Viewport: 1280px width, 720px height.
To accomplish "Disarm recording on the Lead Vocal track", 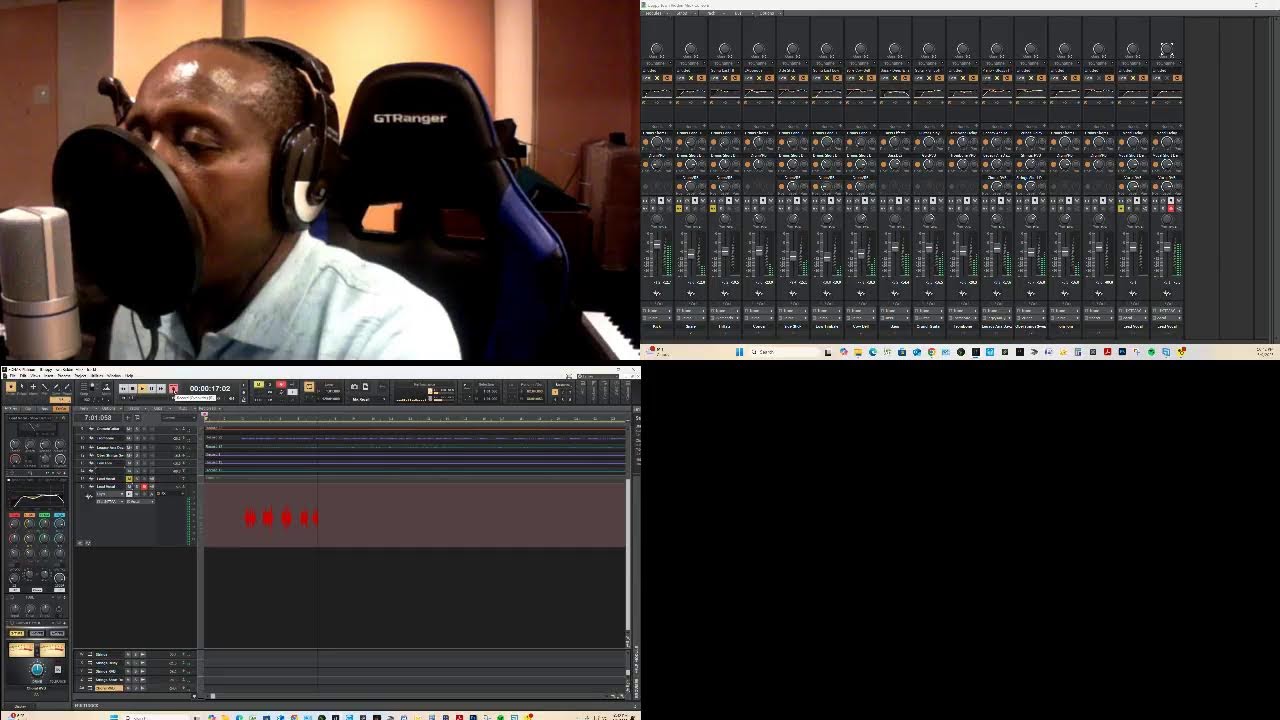I will (144, 486).
